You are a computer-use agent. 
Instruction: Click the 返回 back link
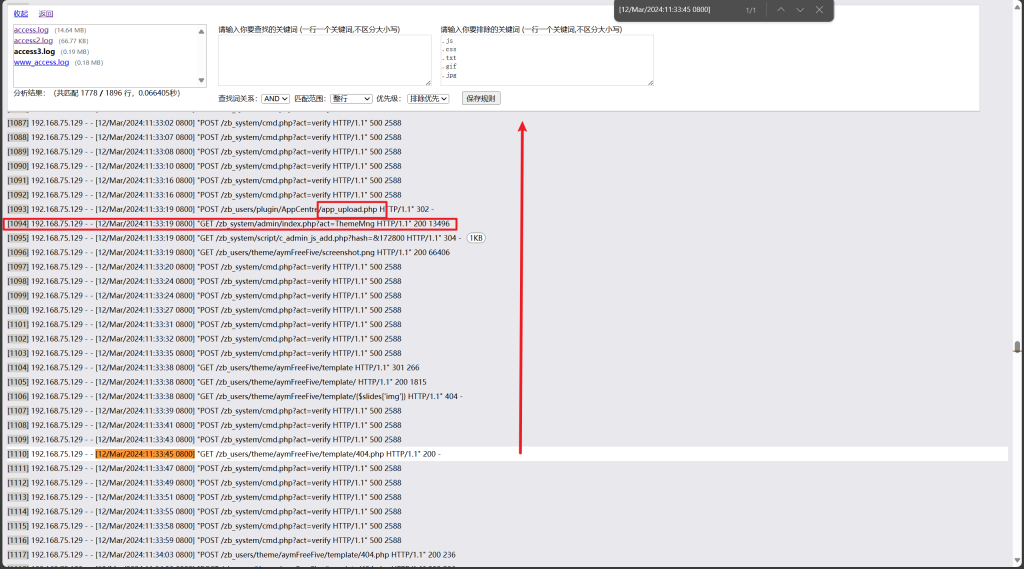(x=46, y=14)
